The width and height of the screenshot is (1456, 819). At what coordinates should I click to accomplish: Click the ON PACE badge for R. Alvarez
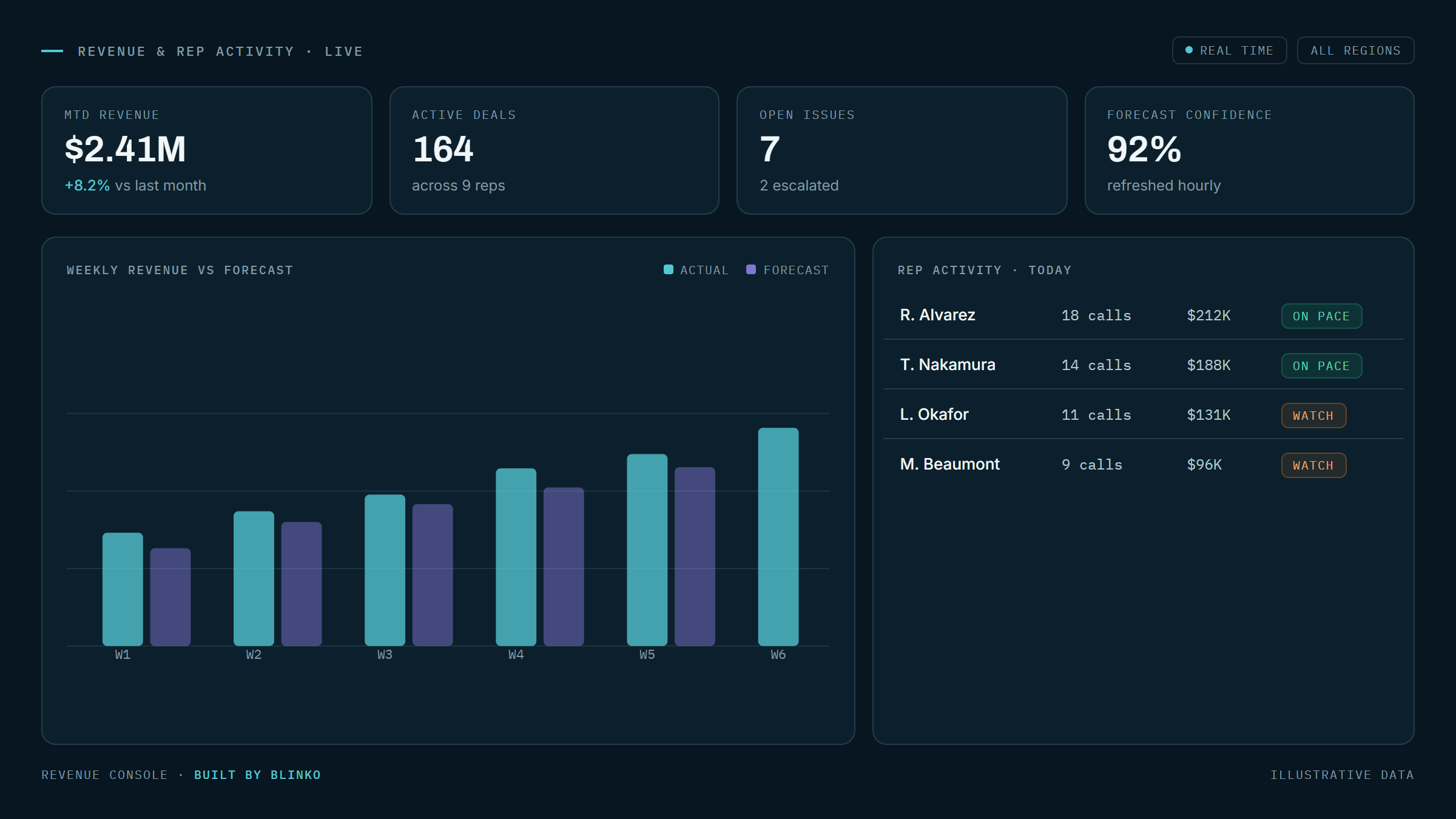[1321, 316]
